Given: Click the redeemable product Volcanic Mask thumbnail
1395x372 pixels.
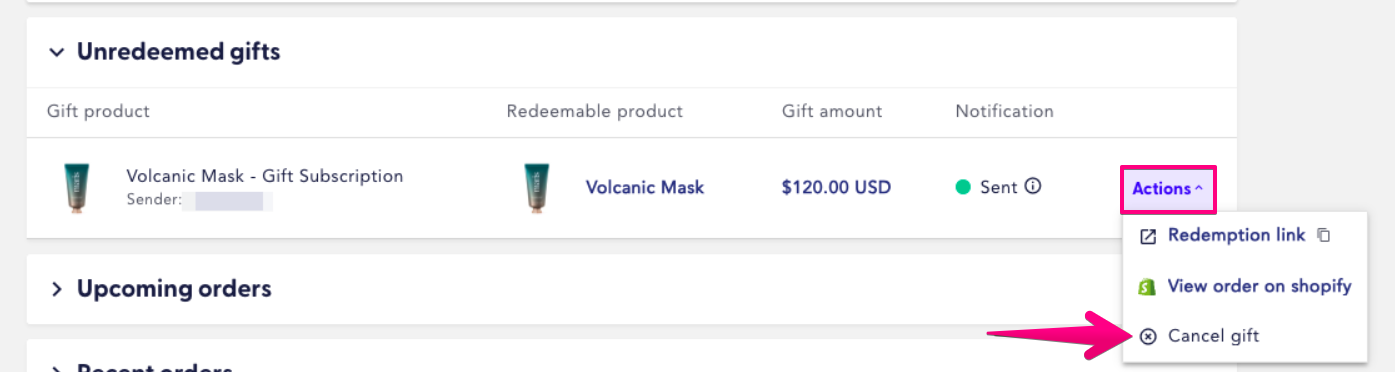Looking at the screenshot, I should tap(537, 188).
